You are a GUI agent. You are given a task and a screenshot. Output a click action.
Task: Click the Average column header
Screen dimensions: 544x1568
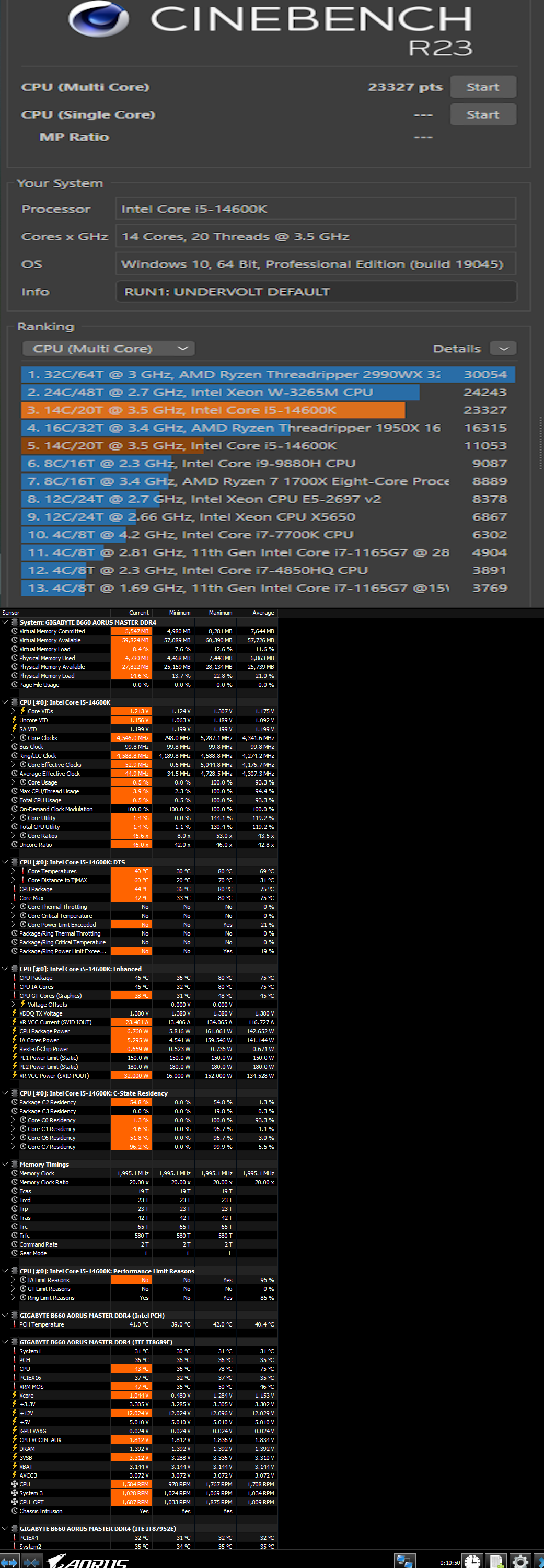(257, 613)
